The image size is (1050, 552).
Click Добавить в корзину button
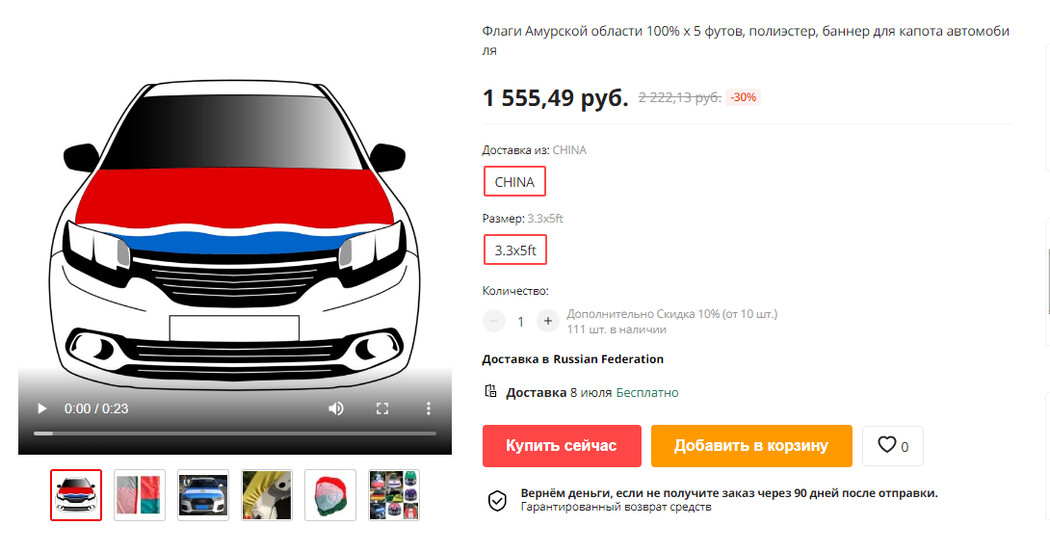tap(751, 445)
